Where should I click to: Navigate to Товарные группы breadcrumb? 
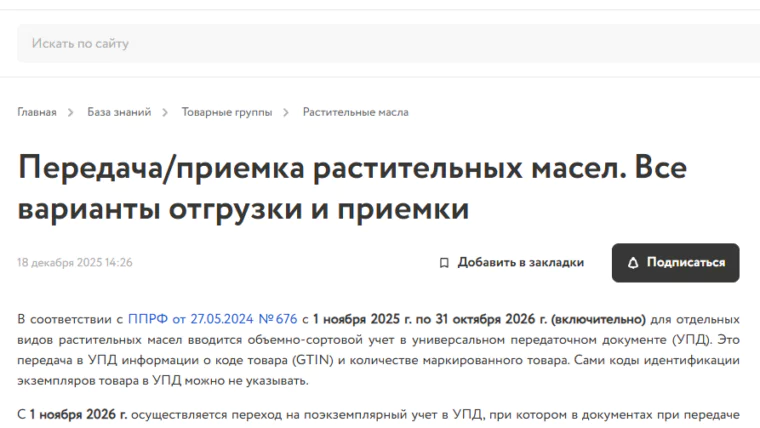click(226, 112)
